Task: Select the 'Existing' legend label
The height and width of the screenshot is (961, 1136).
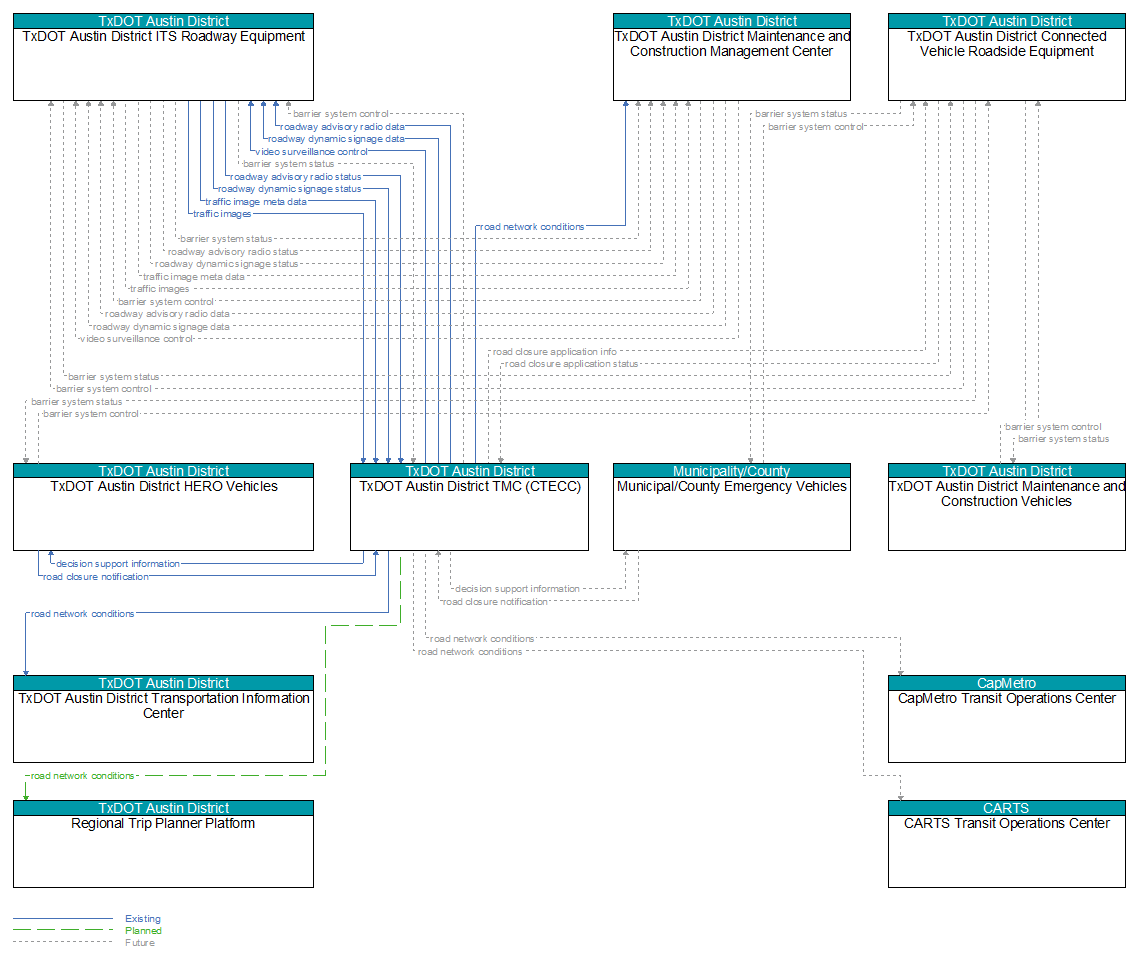Action: pos(143,918)
